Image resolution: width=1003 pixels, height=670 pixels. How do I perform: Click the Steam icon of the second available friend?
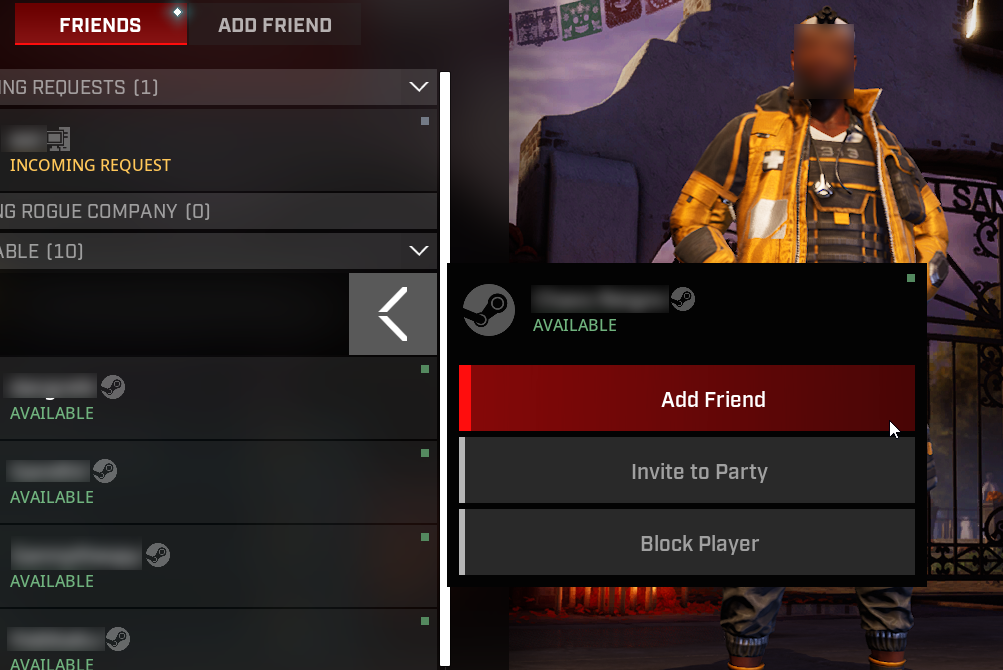point(105,471)
